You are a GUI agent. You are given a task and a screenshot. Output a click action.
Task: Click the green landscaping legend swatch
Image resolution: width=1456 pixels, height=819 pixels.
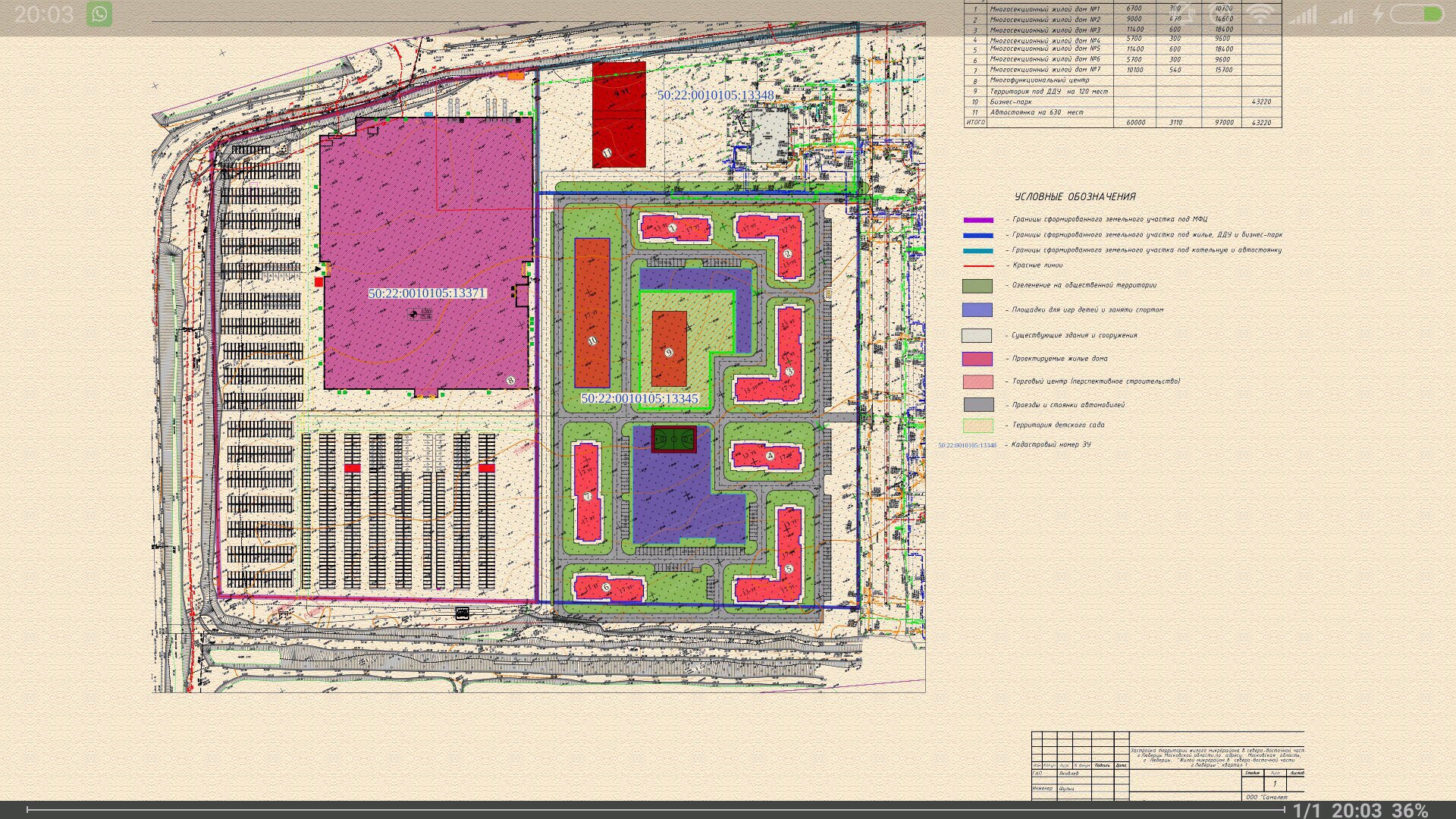977,286
